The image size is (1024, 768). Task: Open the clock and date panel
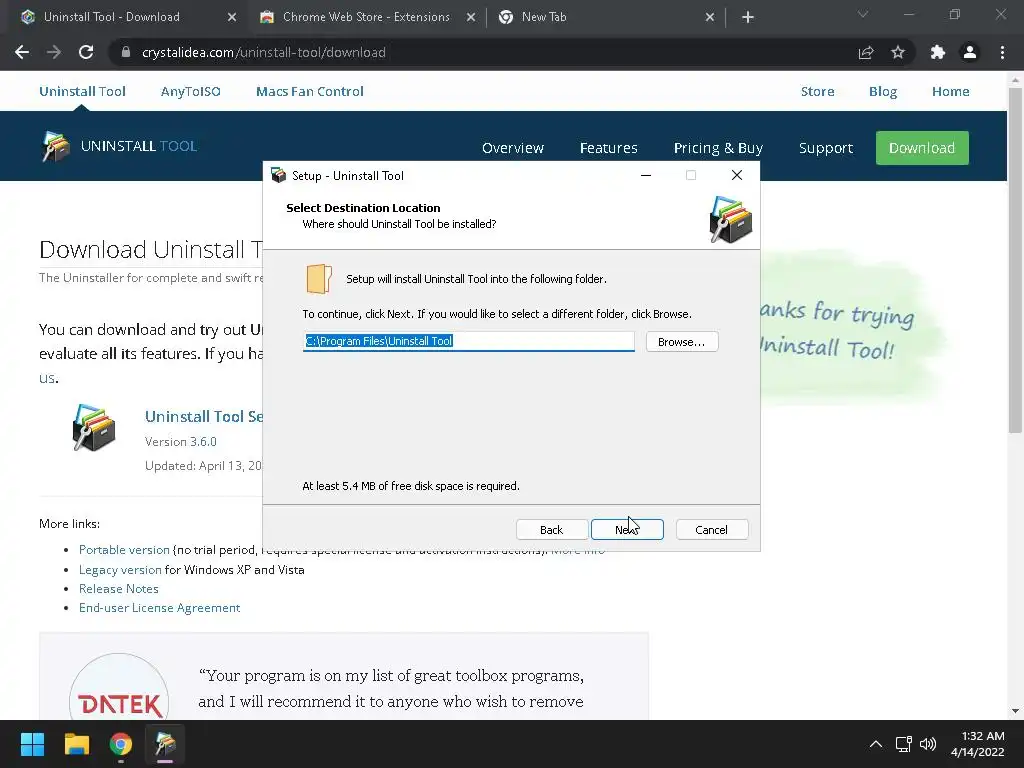click(977, 744)
